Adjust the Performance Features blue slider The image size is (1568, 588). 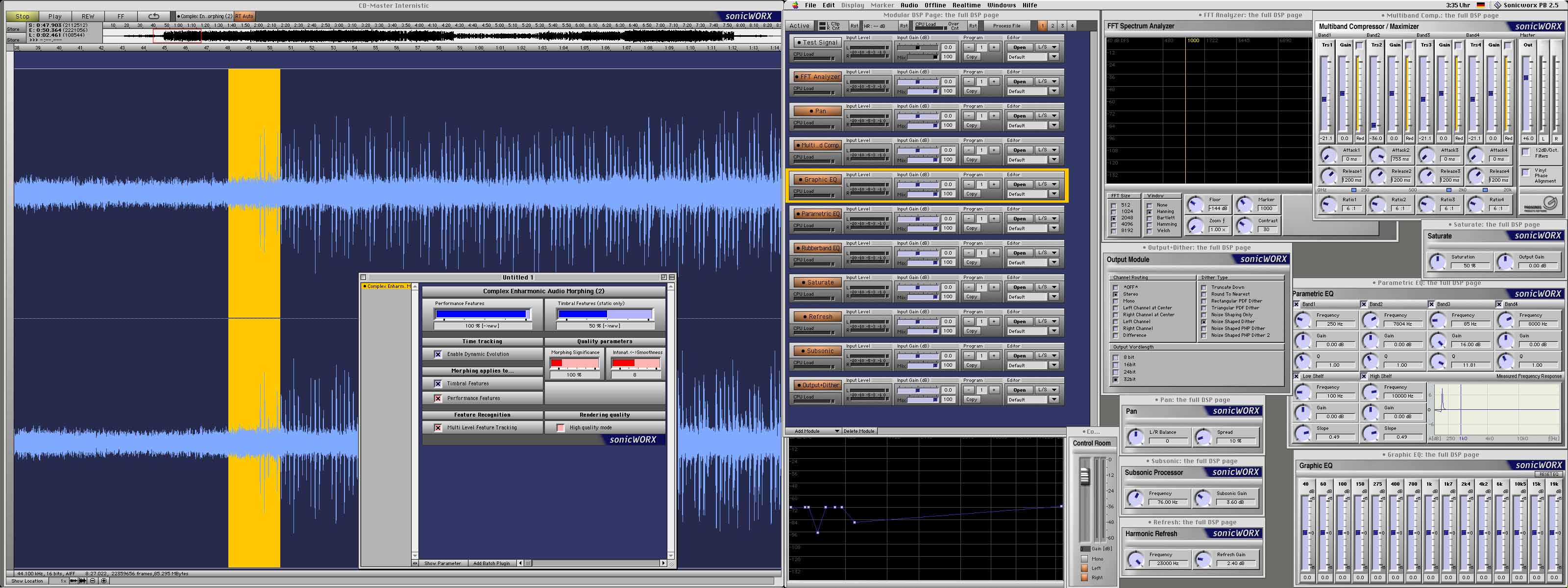(482, 314)
